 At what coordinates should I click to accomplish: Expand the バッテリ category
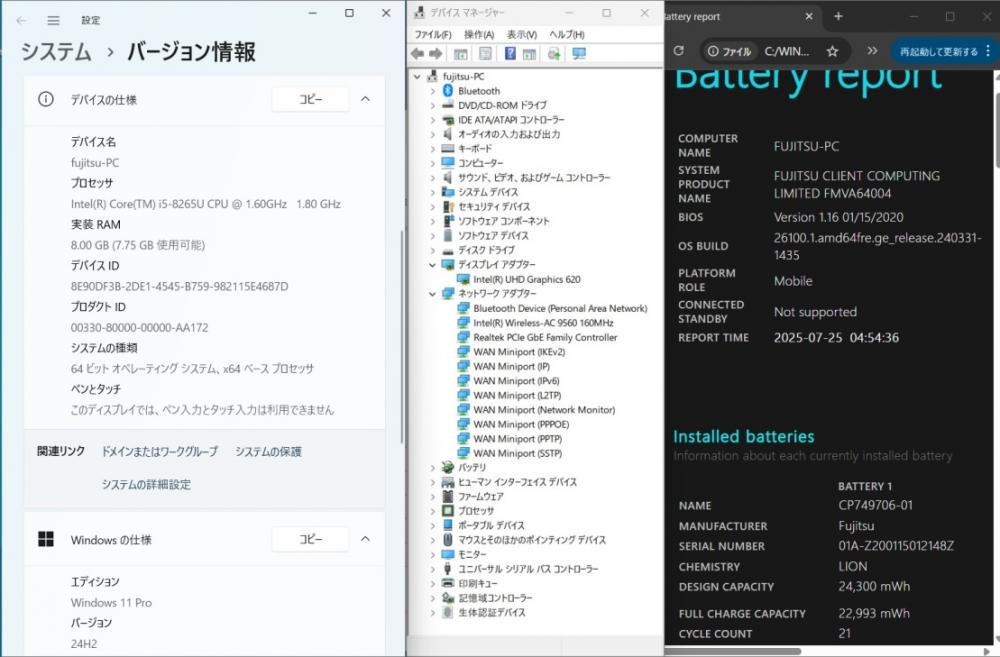pos(432,468)
